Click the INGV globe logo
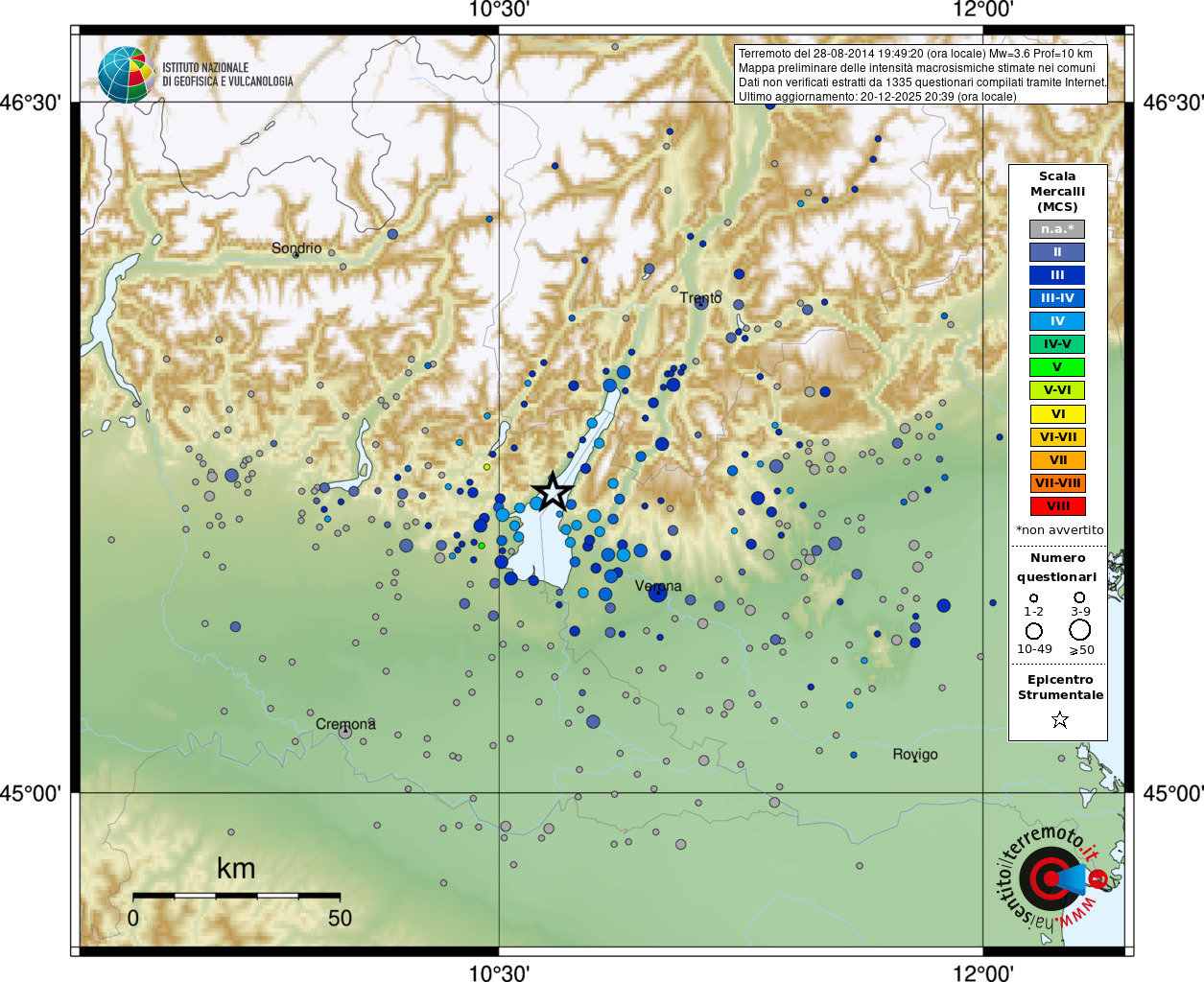This screenshot has width=1204, height=982. click(127, 75)
